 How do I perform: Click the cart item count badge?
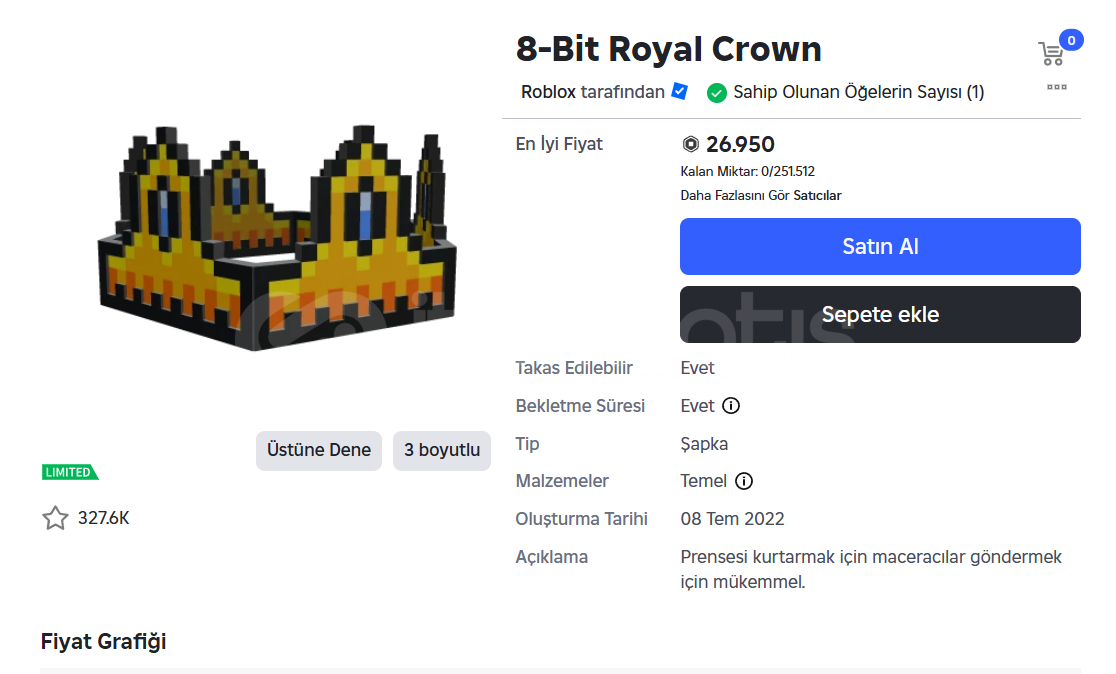click(x=1071, y=40)
